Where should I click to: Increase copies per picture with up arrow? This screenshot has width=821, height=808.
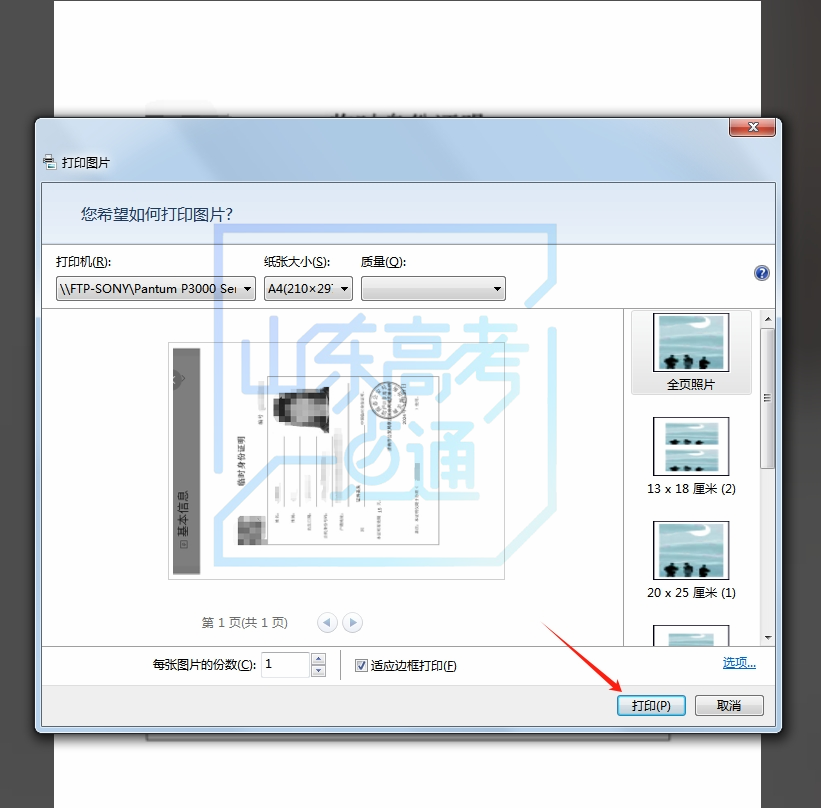(318, 659)
